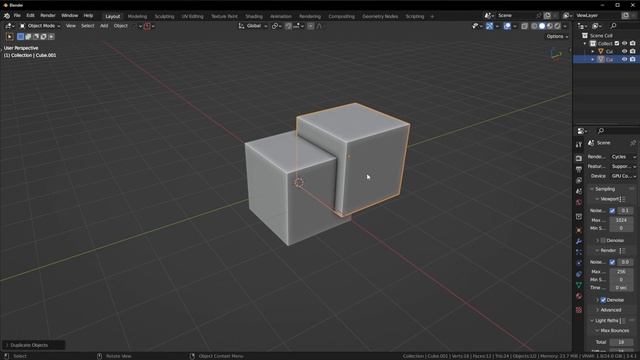Open the Device GPU Compute dropdown
Screen dimensions: 640x360
click(623, 176)
